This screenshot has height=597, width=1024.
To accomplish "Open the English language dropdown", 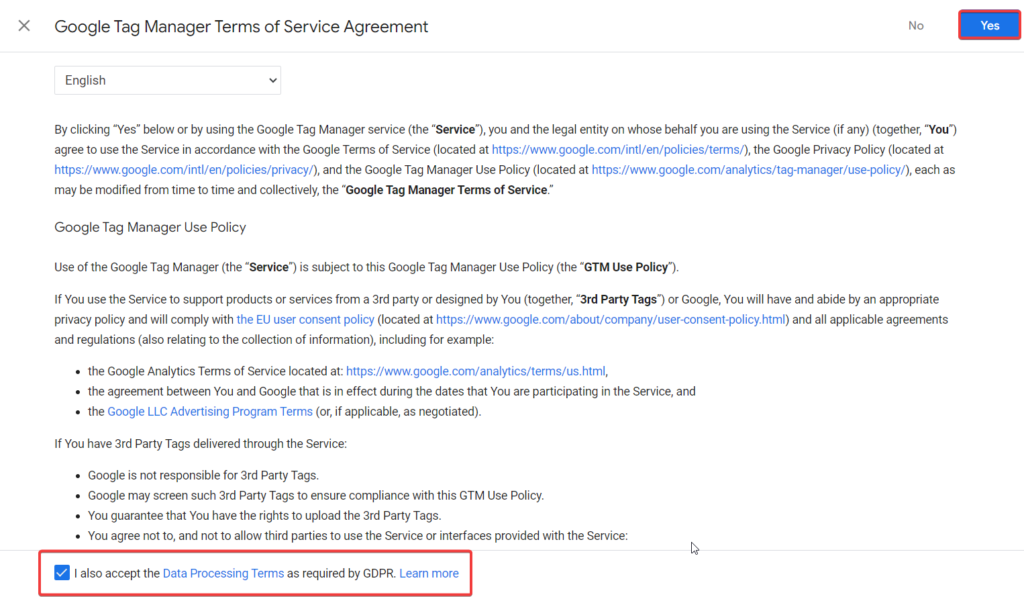I will coord(167,80).
